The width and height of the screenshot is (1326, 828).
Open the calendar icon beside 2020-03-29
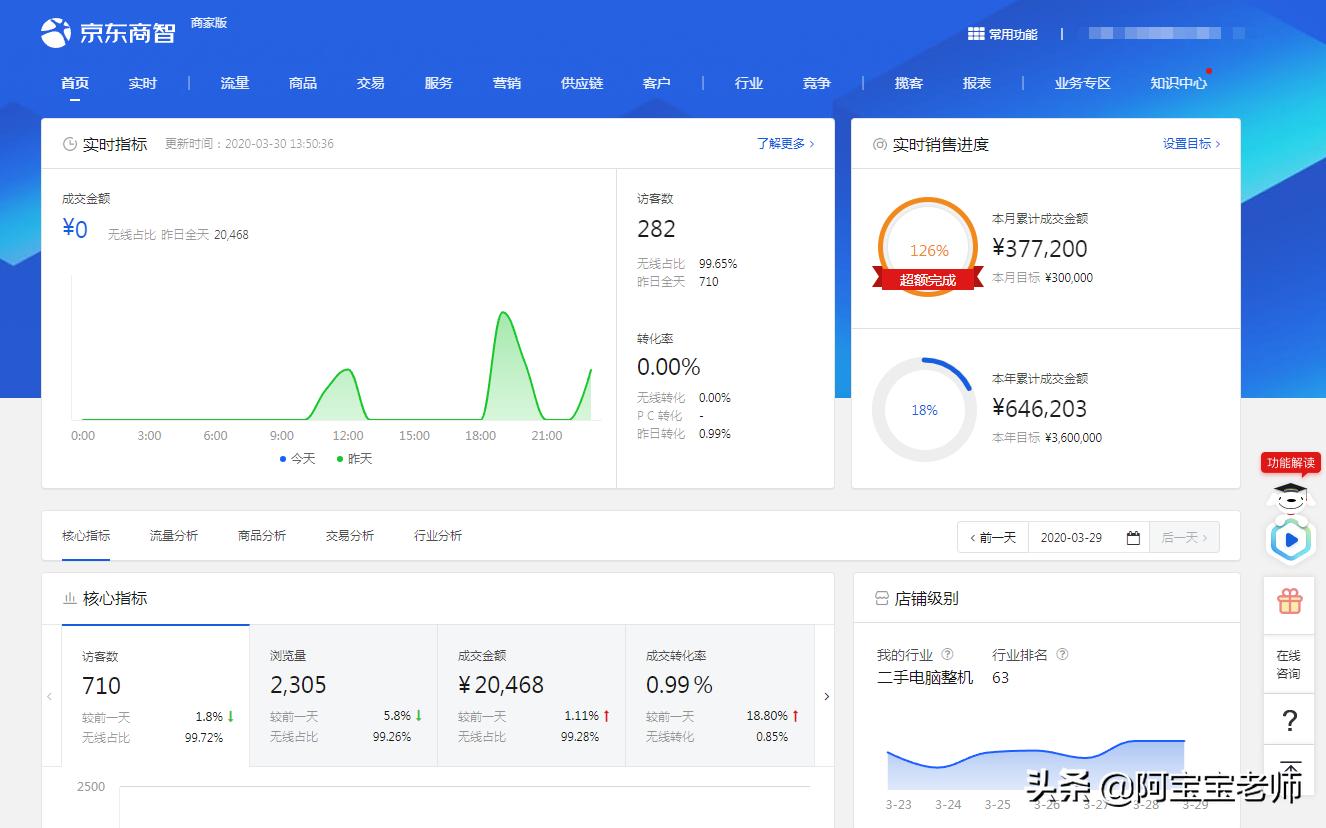pyautogui.click(x=1133, y=537)
